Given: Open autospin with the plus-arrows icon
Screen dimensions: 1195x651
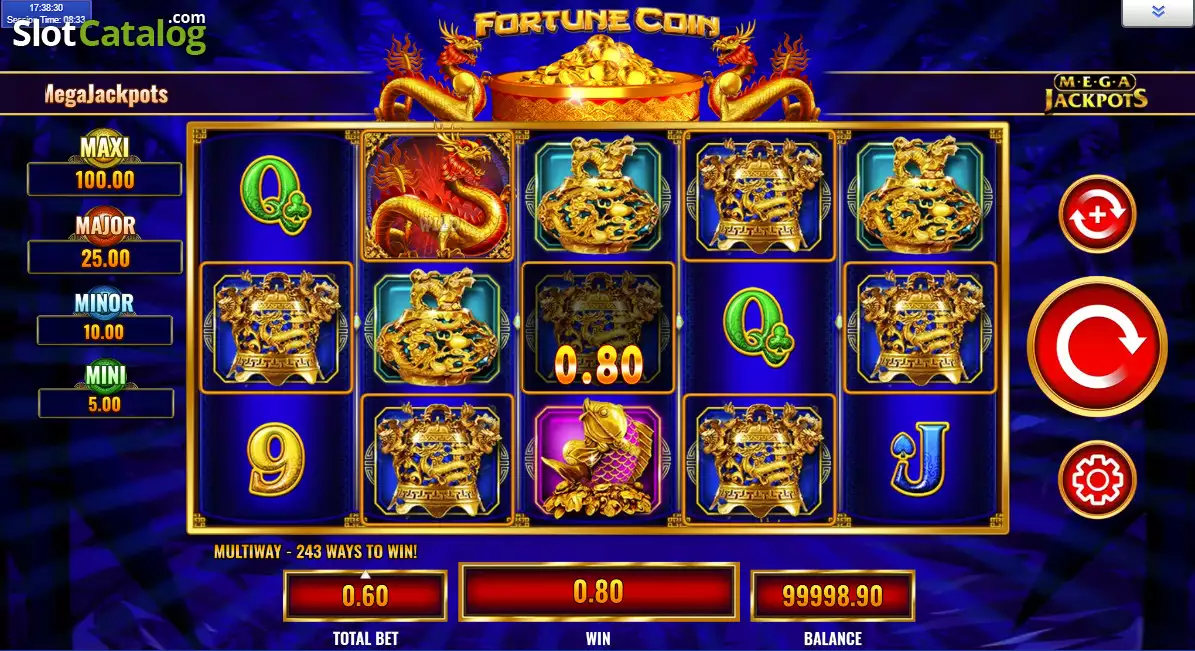Looking at the screenshot, I should (1097, 214).
